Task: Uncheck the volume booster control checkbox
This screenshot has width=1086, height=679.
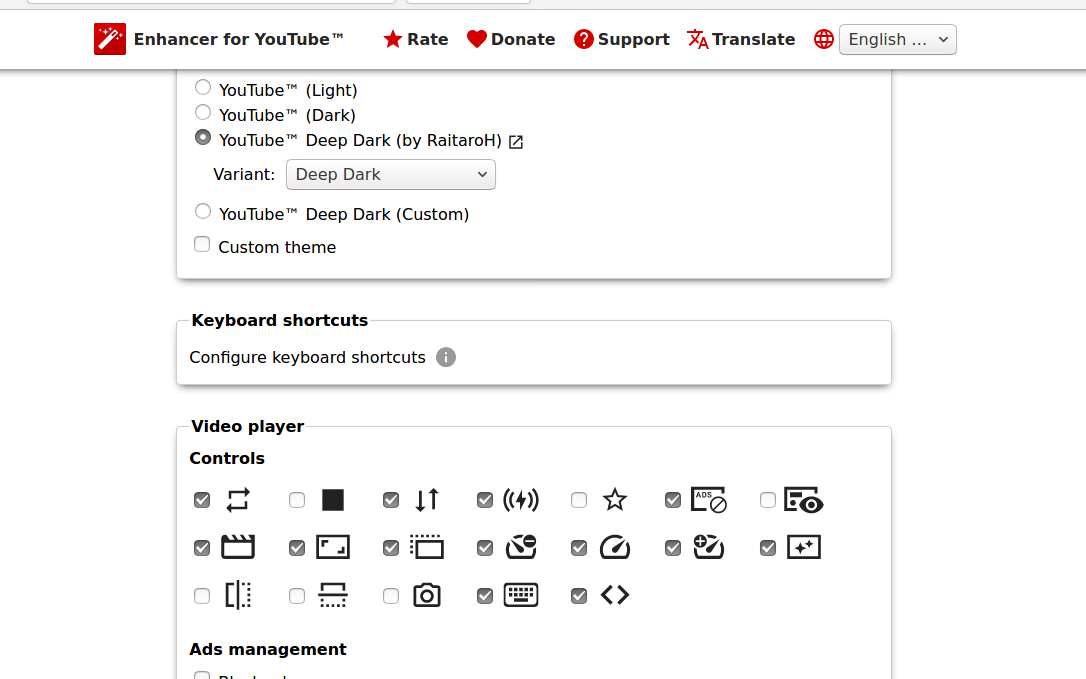Action: tap(486, 500)
